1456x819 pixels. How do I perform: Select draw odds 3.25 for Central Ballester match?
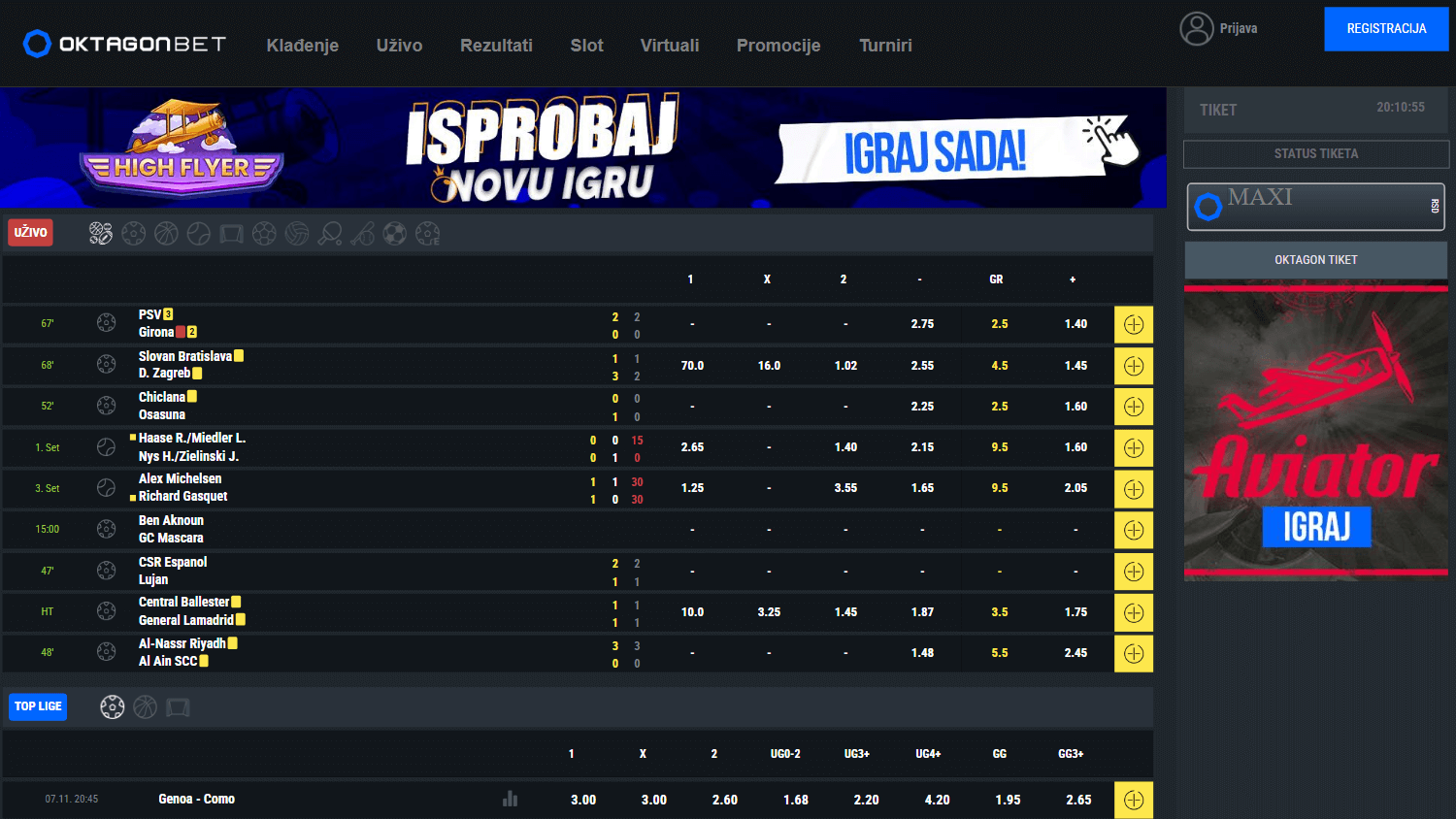coord(769,612)
